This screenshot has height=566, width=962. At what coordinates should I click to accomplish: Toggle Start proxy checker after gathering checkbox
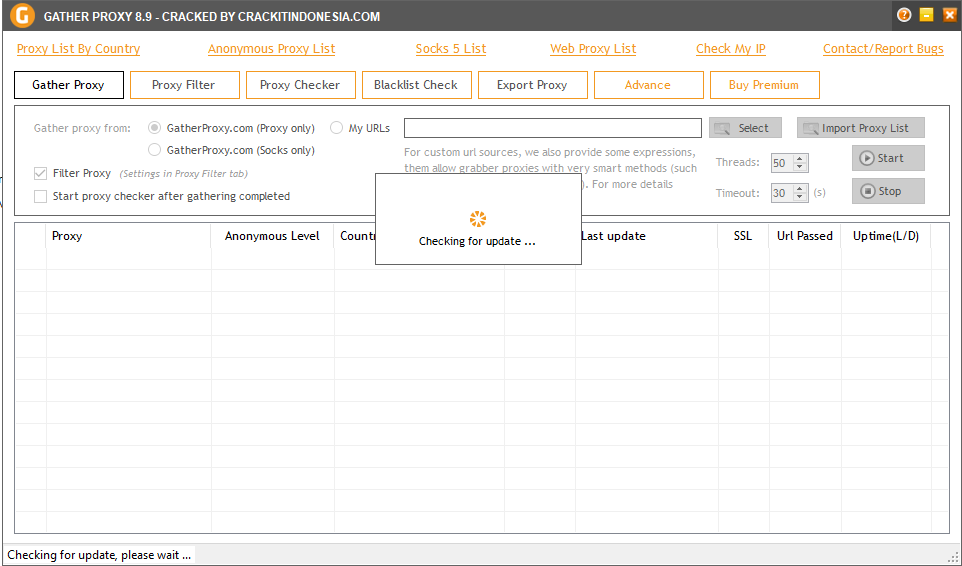41,197
